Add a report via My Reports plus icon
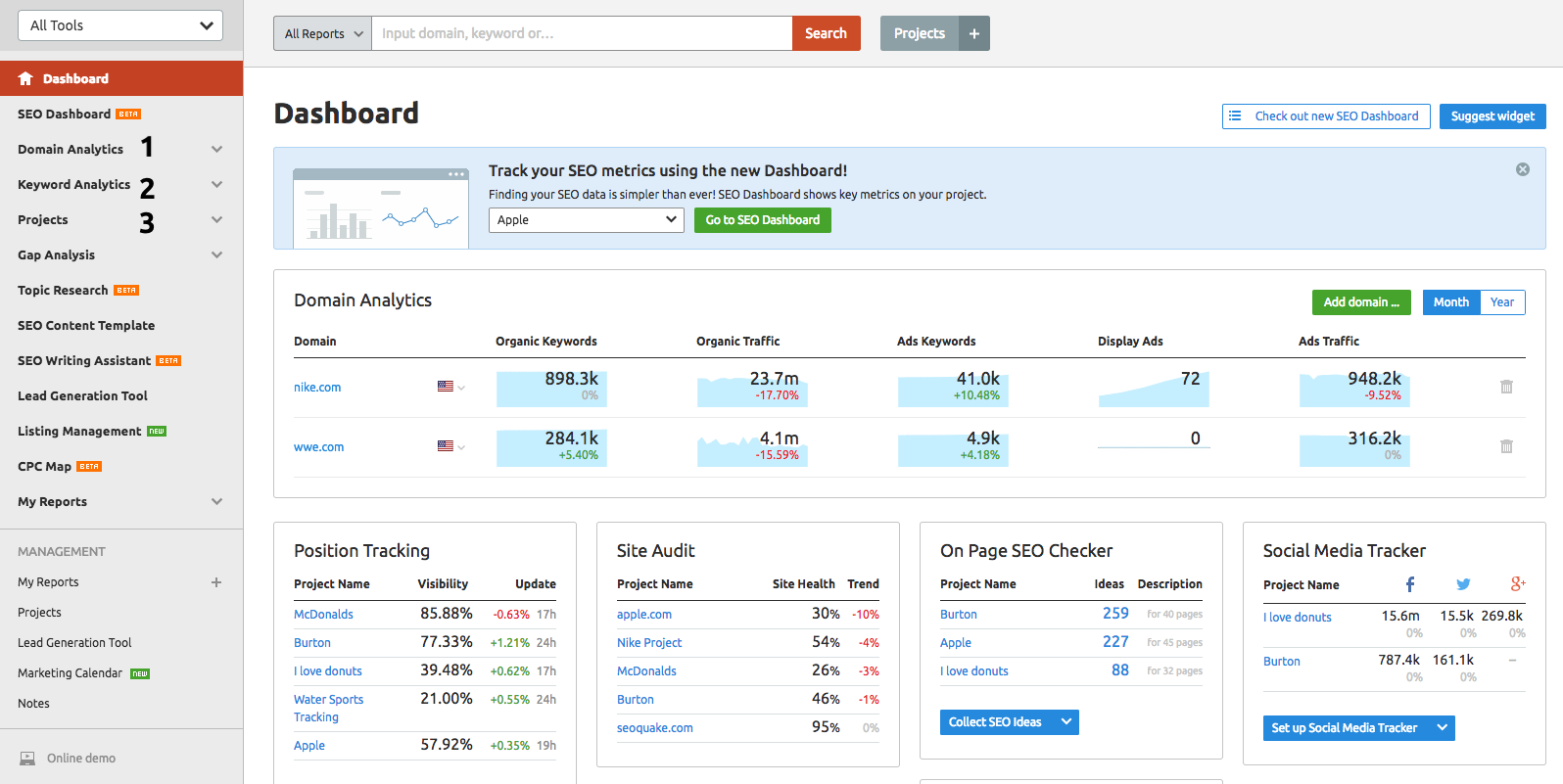This screenshot has width=1563, height=784. 216,582
